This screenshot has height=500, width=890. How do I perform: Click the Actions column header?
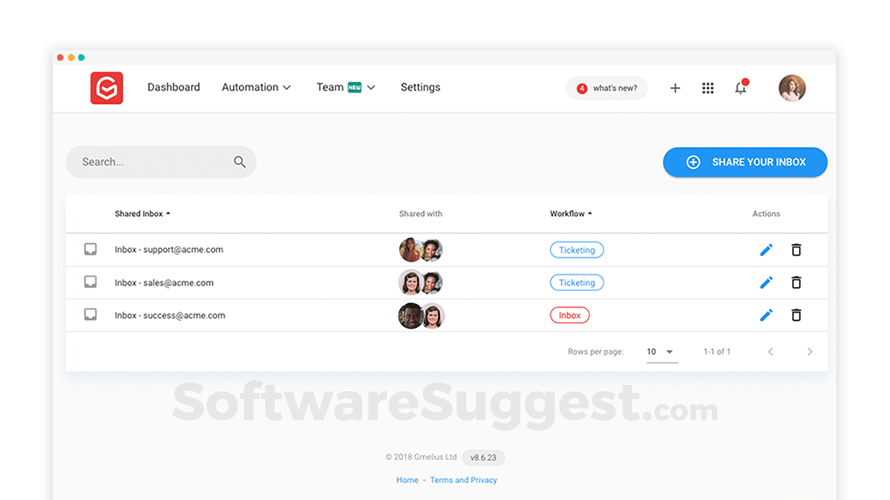(766, 214)
